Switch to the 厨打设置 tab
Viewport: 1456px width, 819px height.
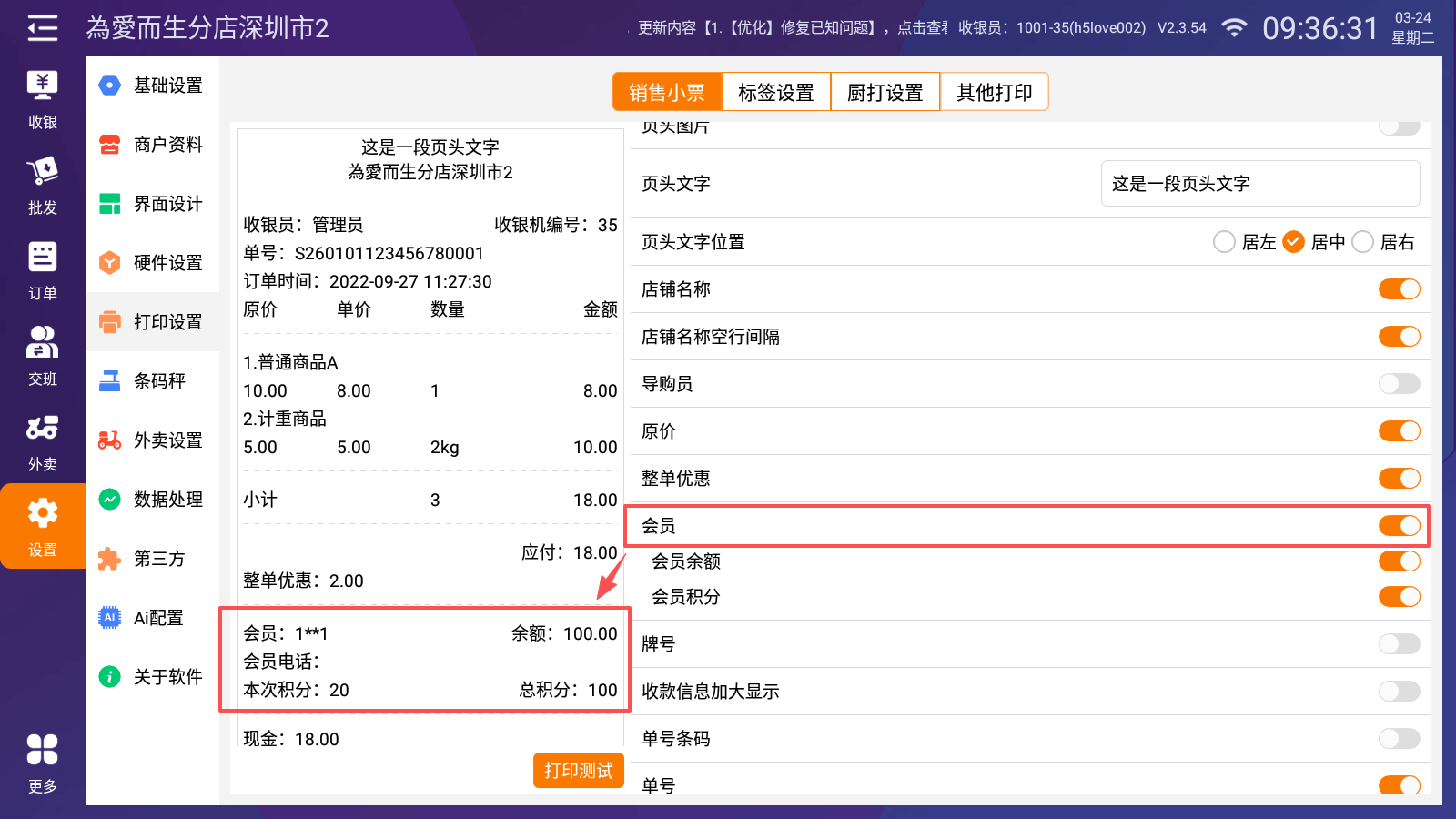pyautogui.click(x=885, y=93)
